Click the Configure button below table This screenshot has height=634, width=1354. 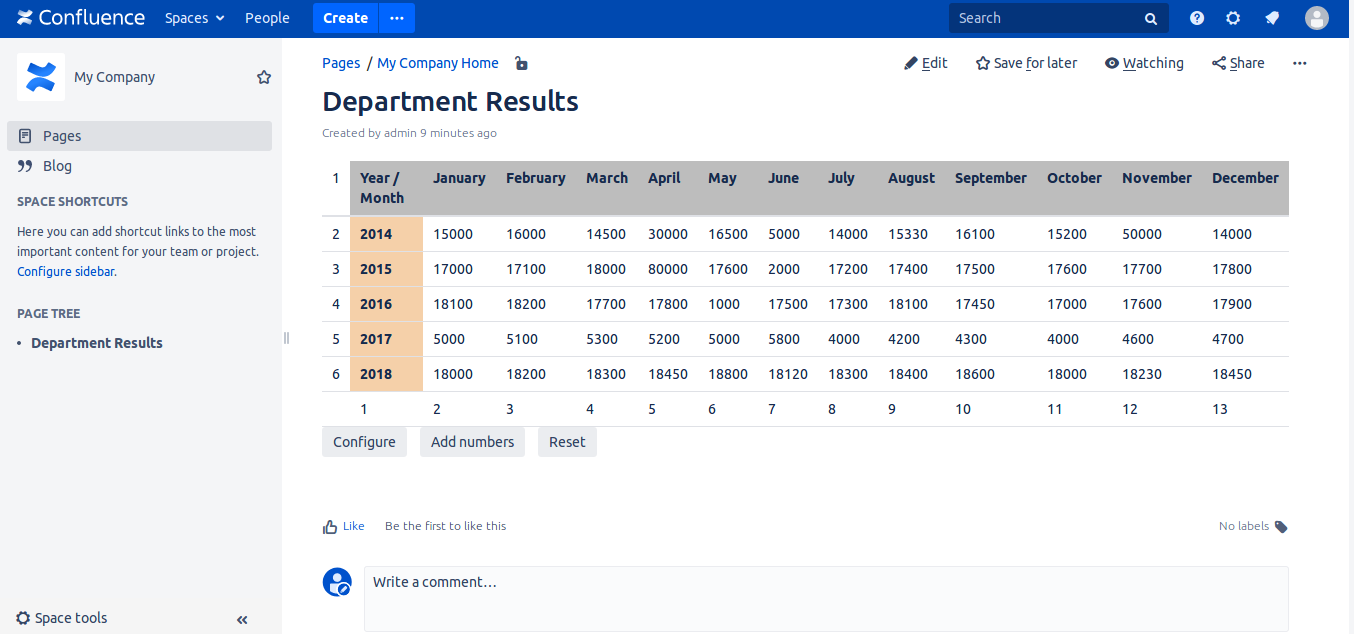coord(364,442)
